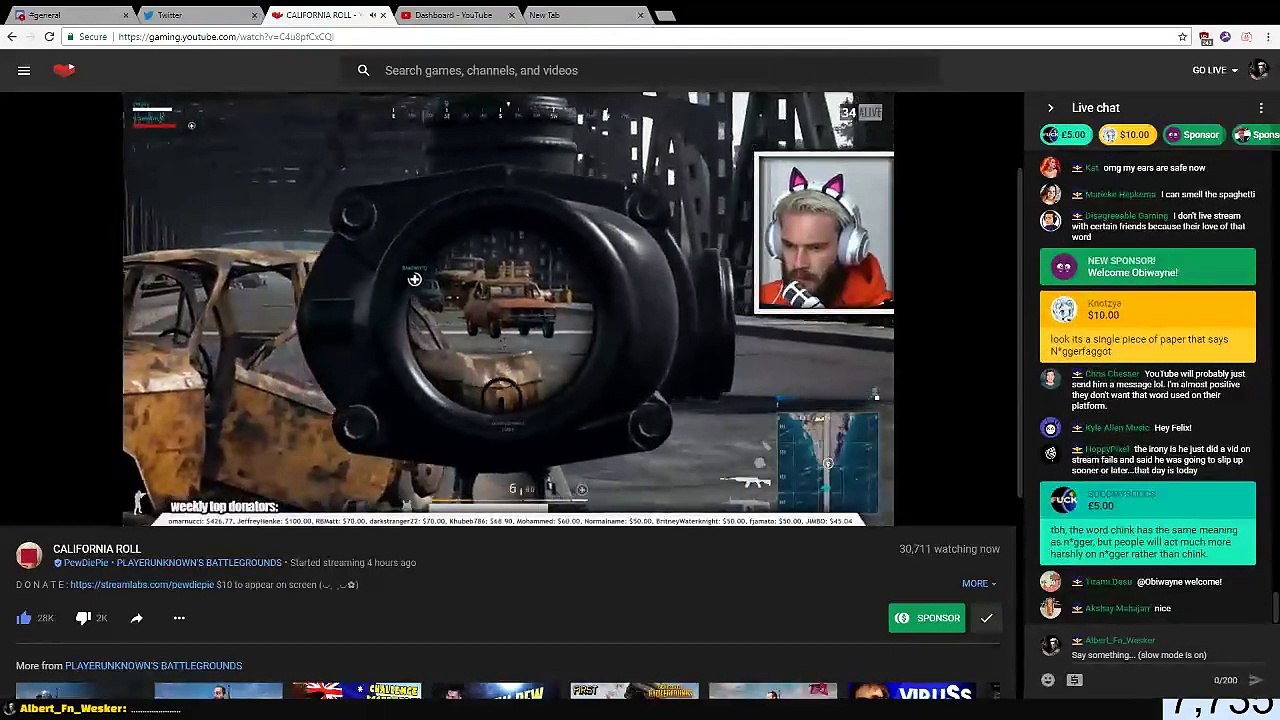
Task: Reload the current page
Action: pyautogui.click(x=49, y=36)
